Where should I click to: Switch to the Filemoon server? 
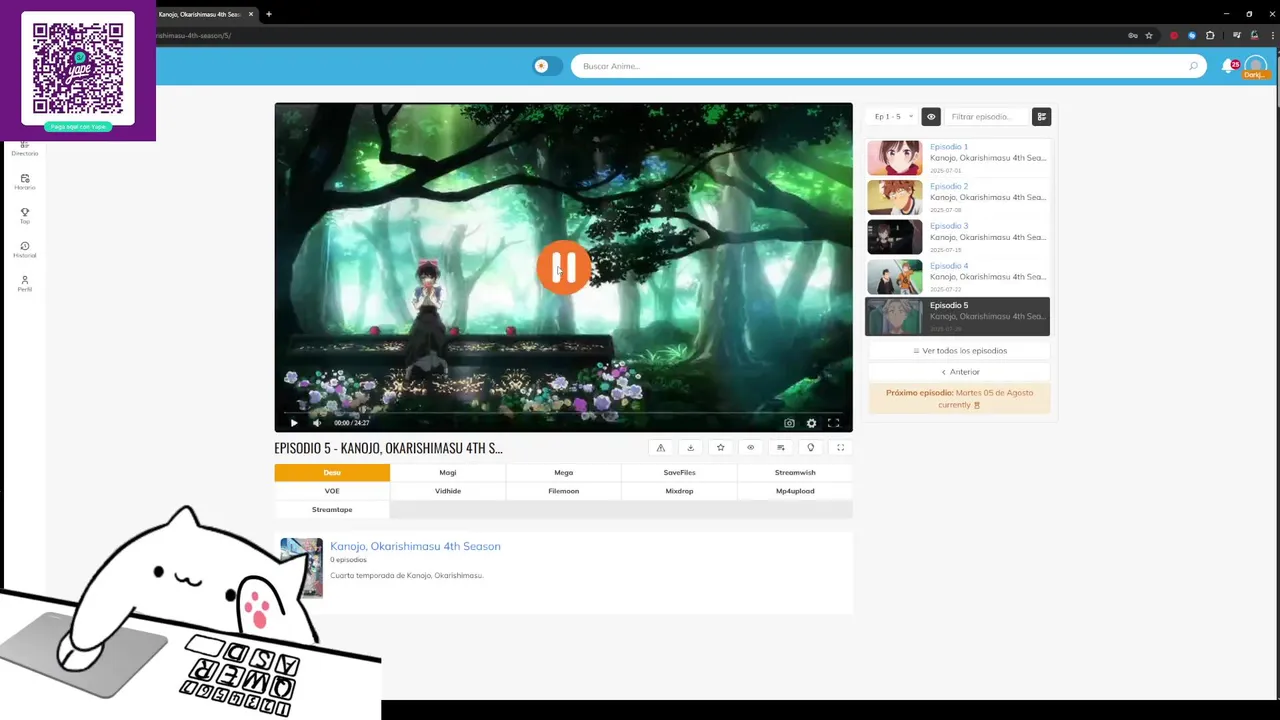point(563,491)
